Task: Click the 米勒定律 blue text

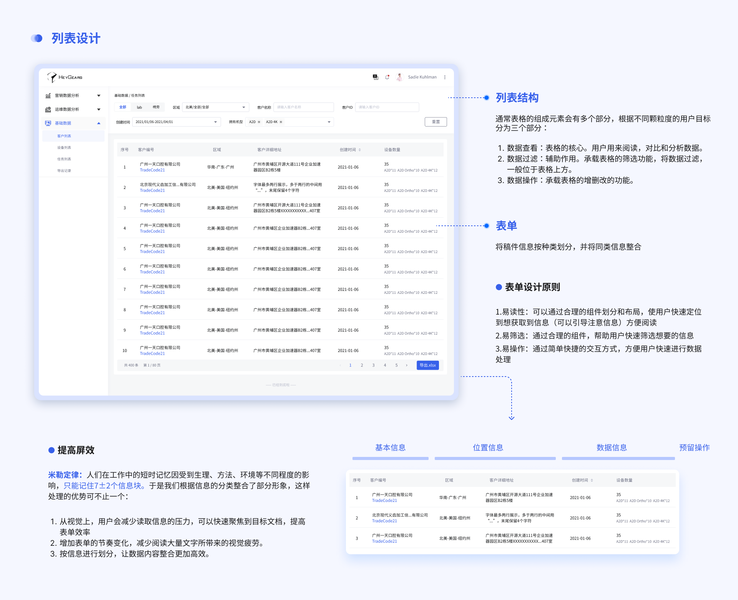Action: tap(65, 475)
